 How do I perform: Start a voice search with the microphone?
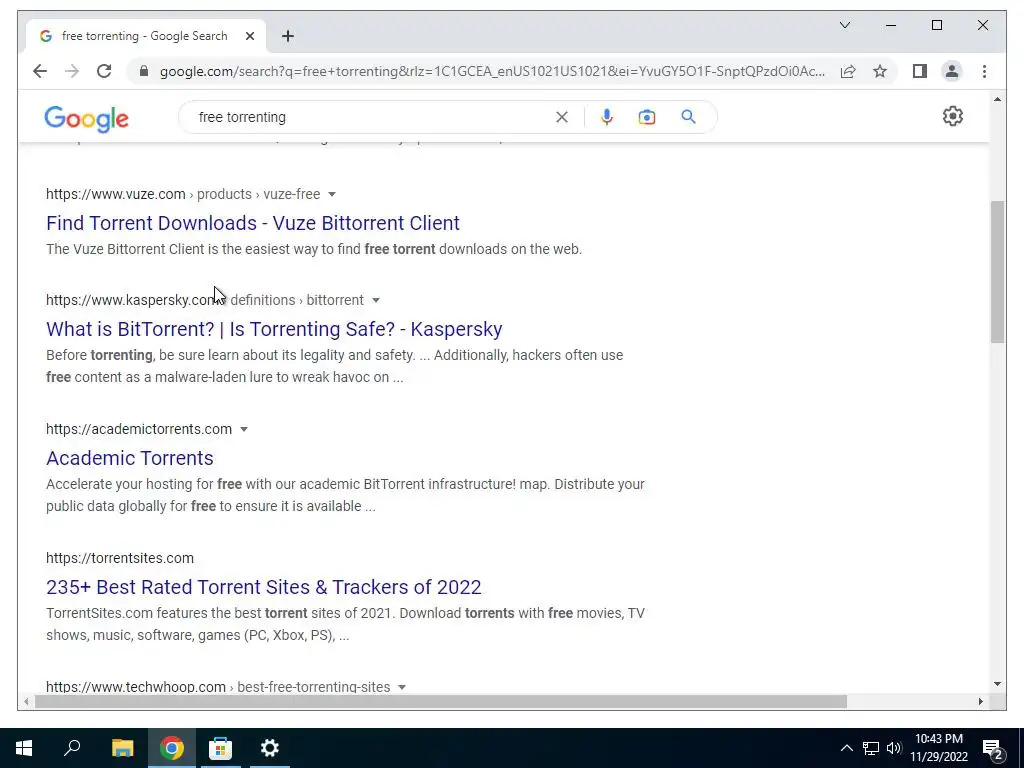pos(607,117)
